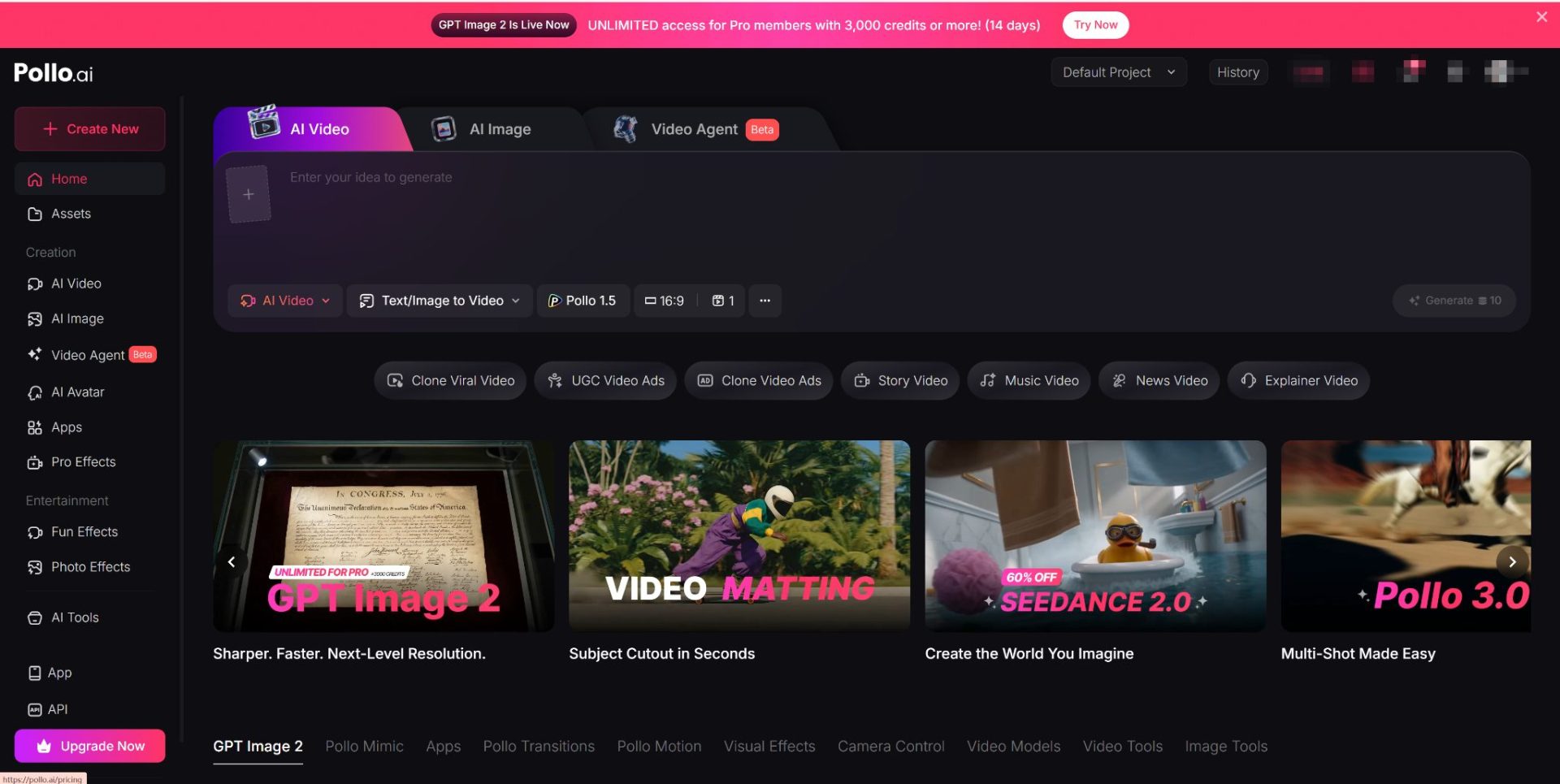Open Photo Effects in the sidebar

coord(90,567)
